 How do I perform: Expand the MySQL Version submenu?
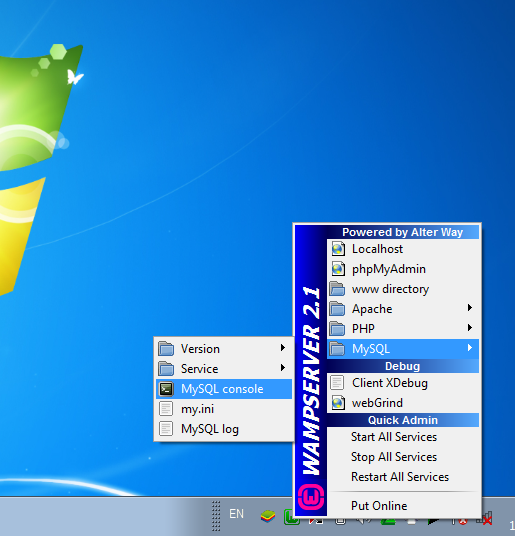[224, 349]
